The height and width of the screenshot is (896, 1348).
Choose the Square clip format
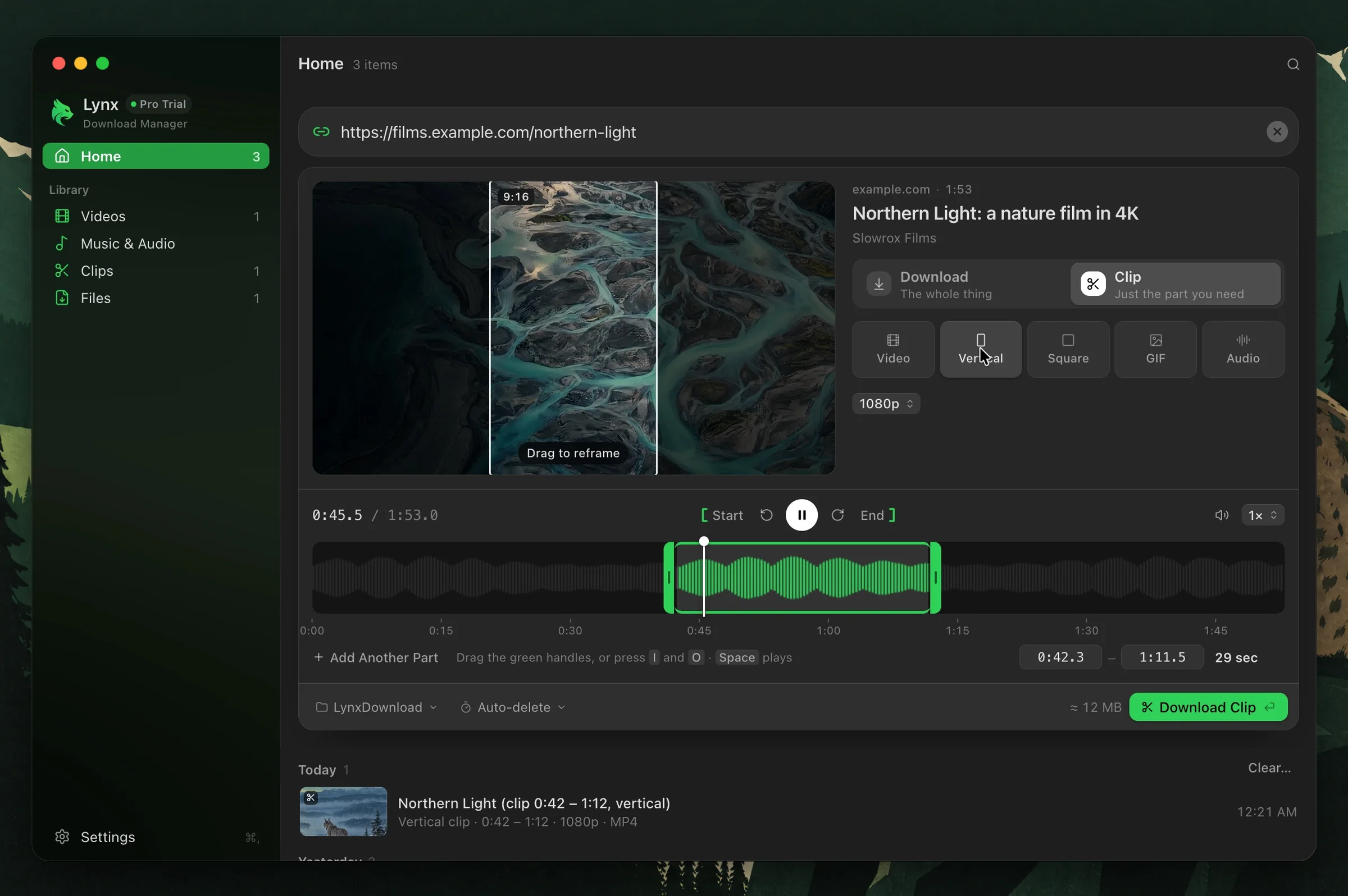[1068, 349]
